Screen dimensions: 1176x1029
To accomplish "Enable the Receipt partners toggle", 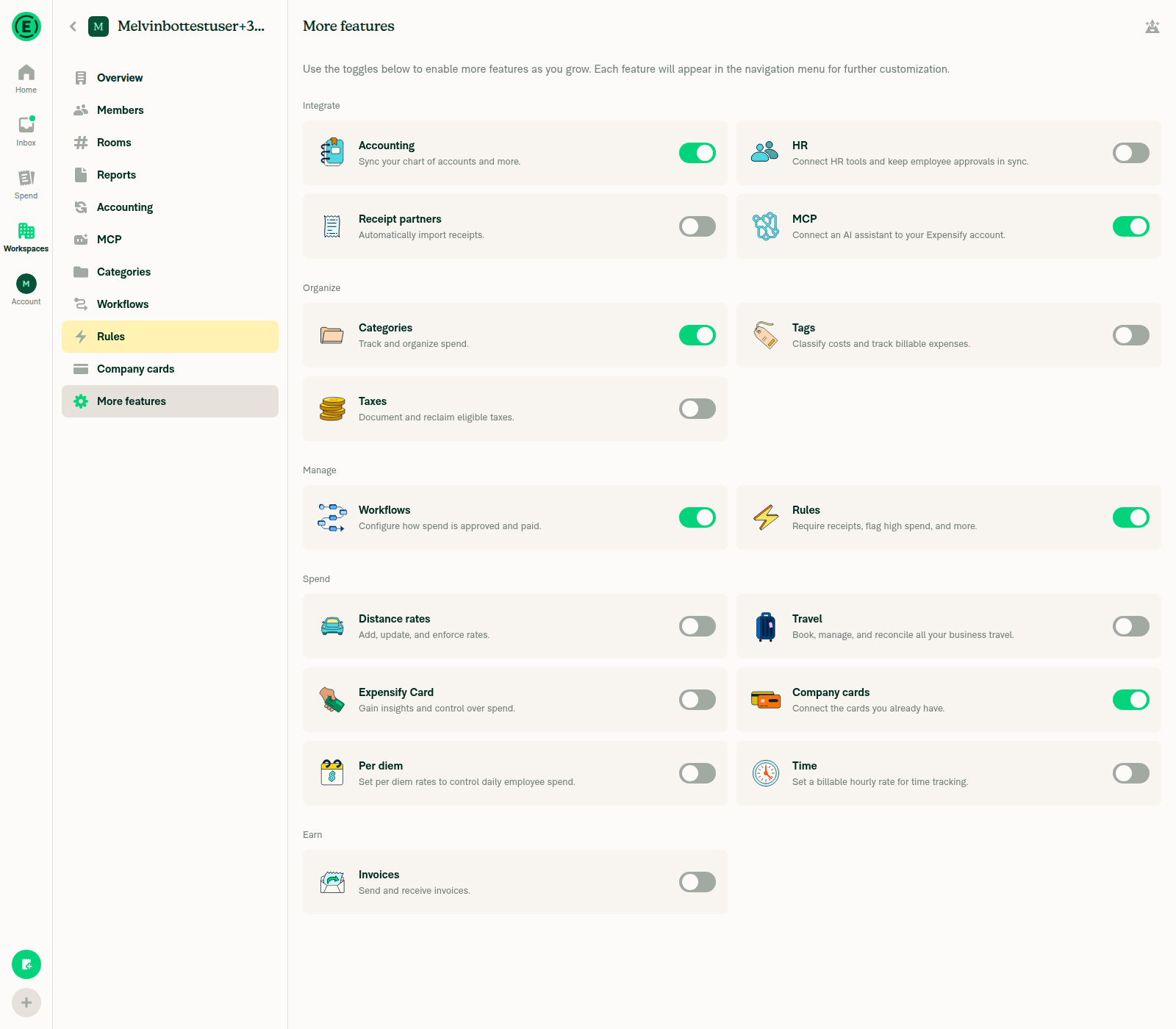I will [698, 226].
